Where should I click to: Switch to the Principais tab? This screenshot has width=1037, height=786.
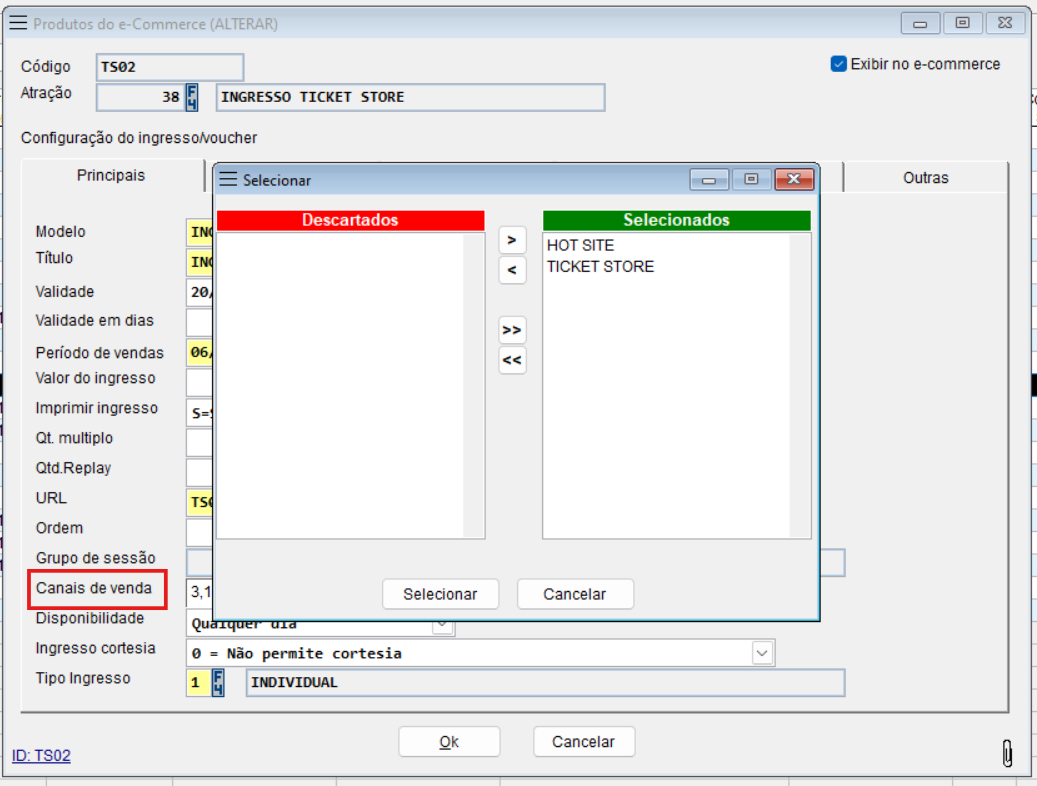tap(111, 176)
